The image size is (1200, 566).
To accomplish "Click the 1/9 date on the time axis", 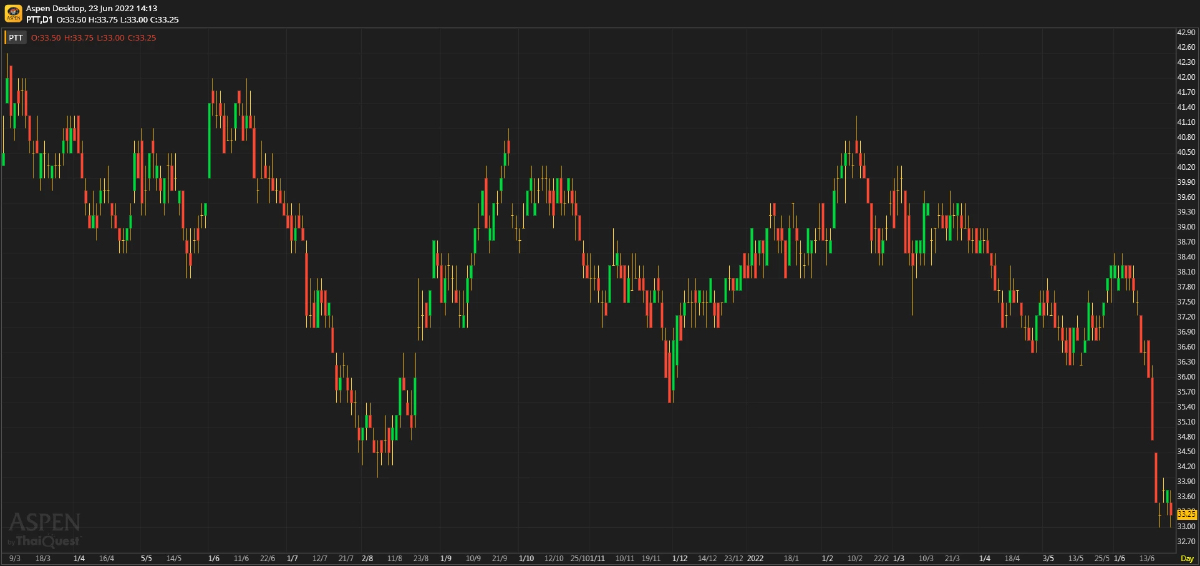I will tap(445, 557).
